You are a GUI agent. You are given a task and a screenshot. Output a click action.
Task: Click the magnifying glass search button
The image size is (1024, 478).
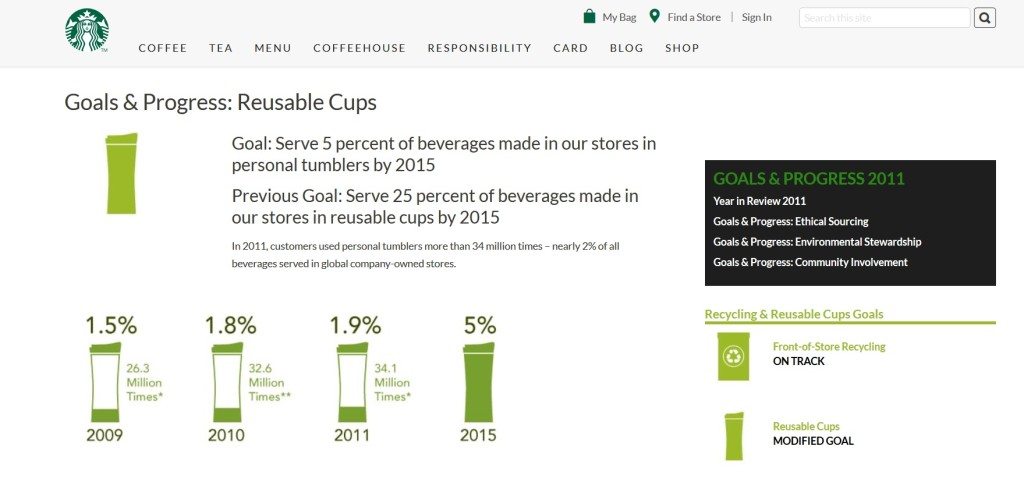click(985, 18)
